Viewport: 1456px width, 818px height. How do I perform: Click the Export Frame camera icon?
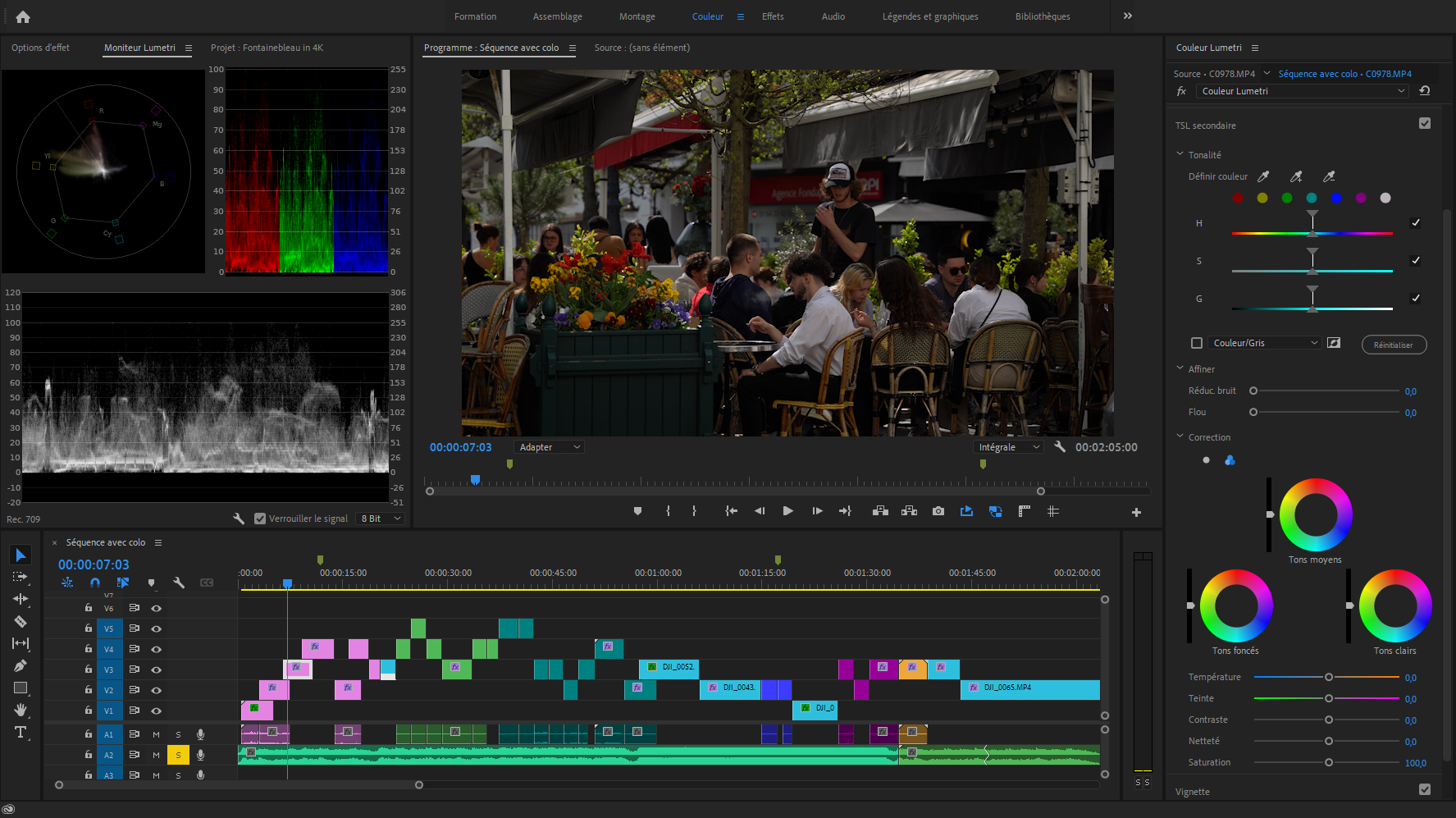[938, 511]
